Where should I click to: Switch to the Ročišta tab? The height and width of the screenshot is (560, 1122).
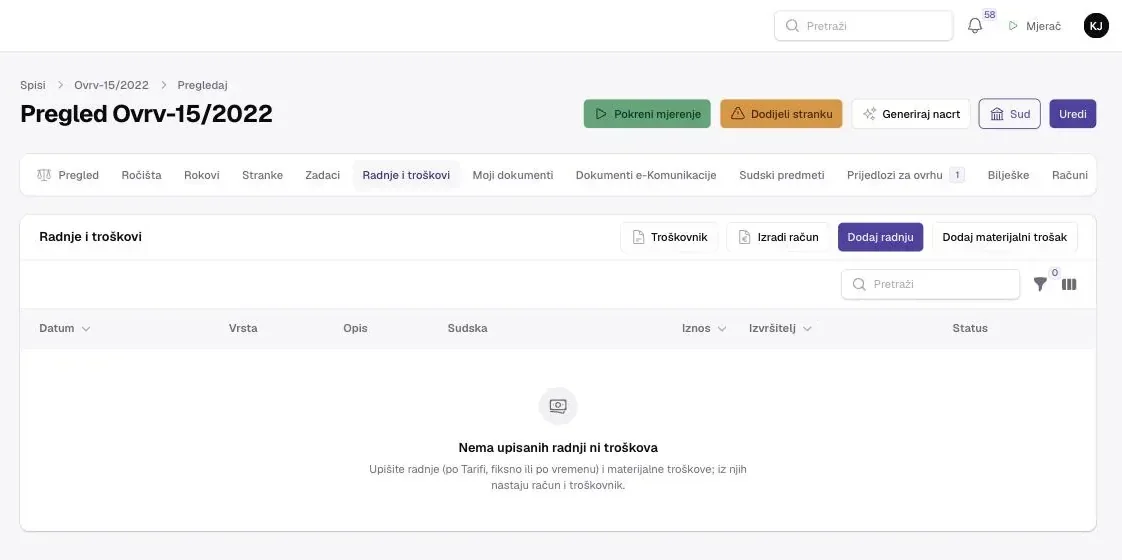point(142,175)
